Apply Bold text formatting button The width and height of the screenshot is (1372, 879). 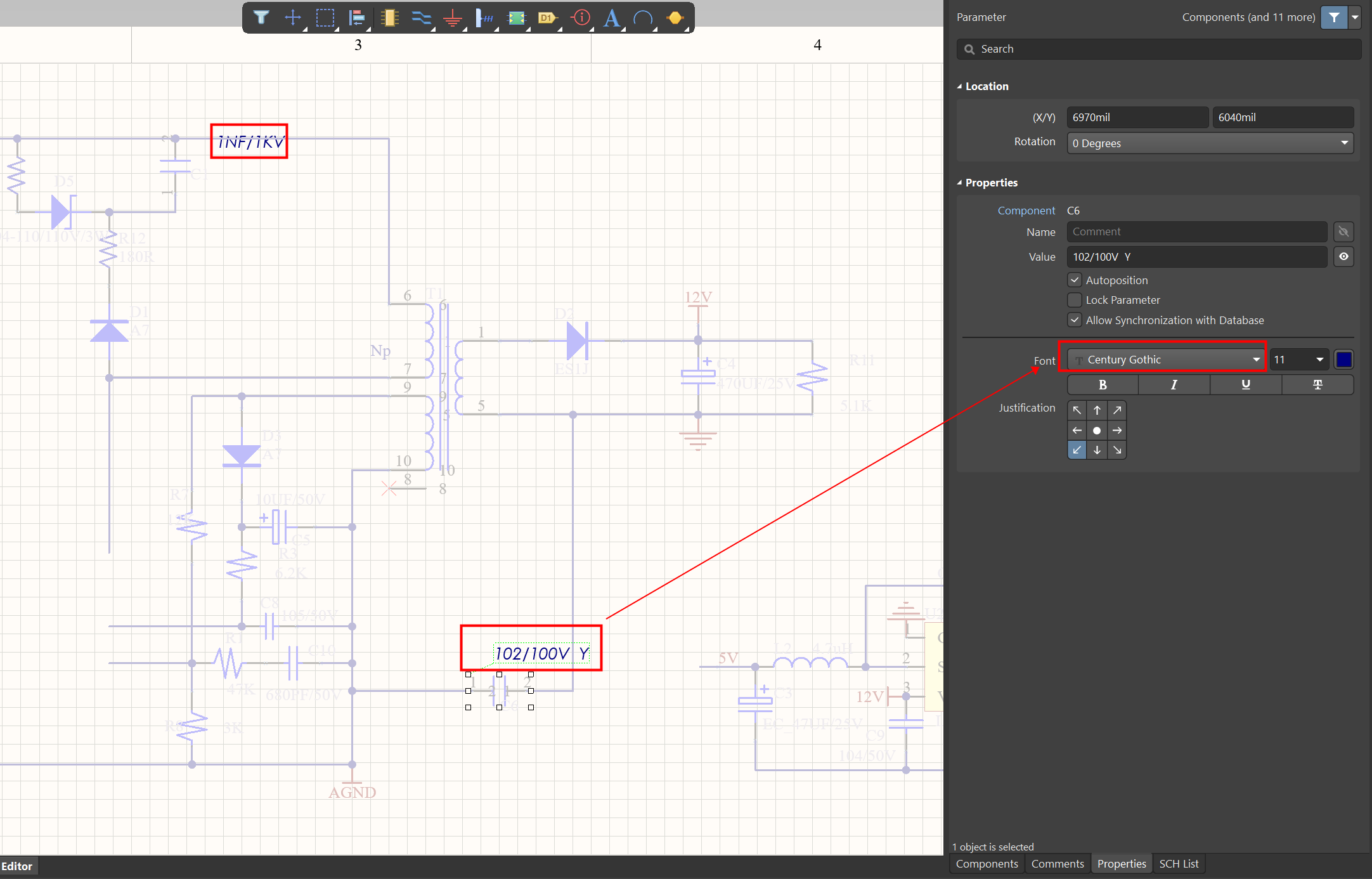(x=1103, y=385)
